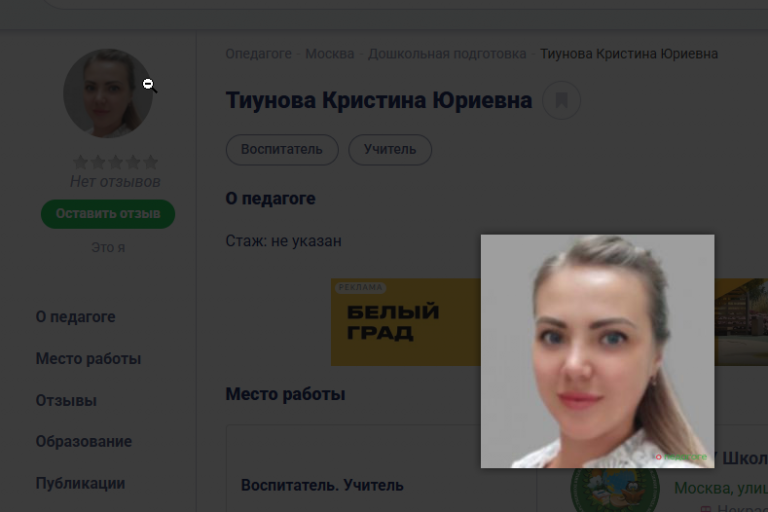Go to 'Отзывы' sidebar section
The height and width of the screenshot is (512, 768).
tap(66, 400)
